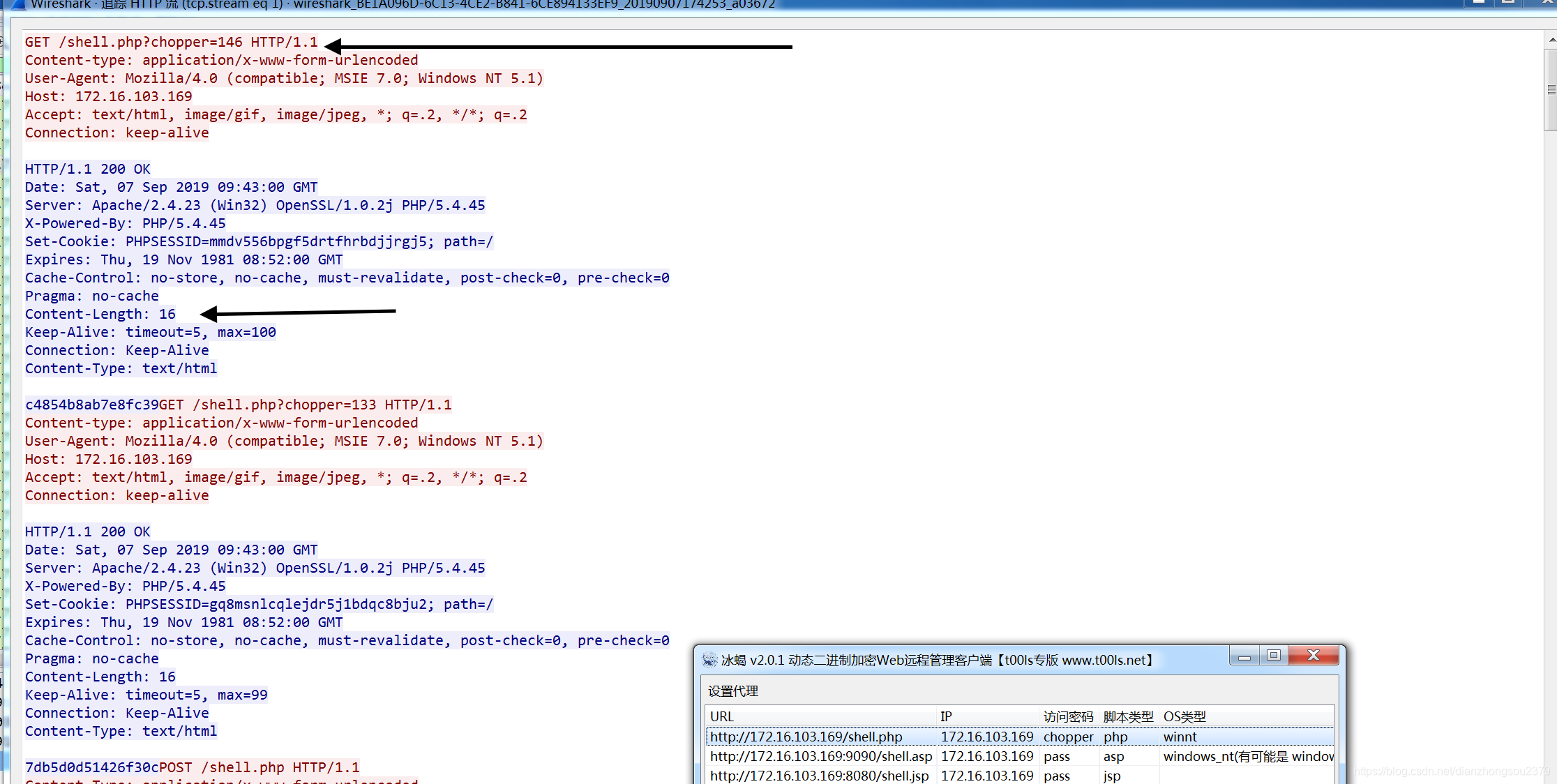
Task: Open the 设置代理 menu
Action: coord(733,691)
